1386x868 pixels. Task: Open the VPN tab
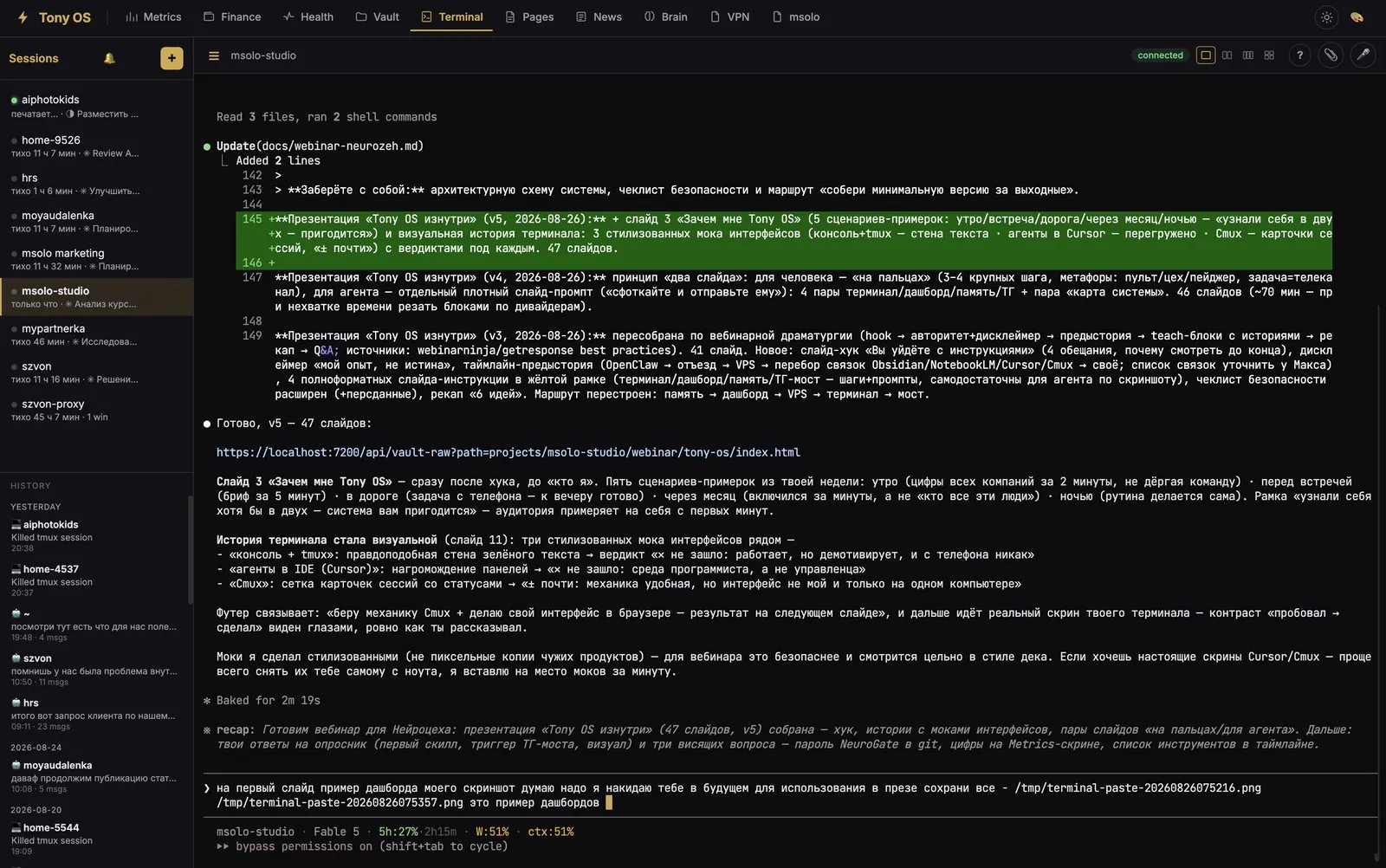729,16
